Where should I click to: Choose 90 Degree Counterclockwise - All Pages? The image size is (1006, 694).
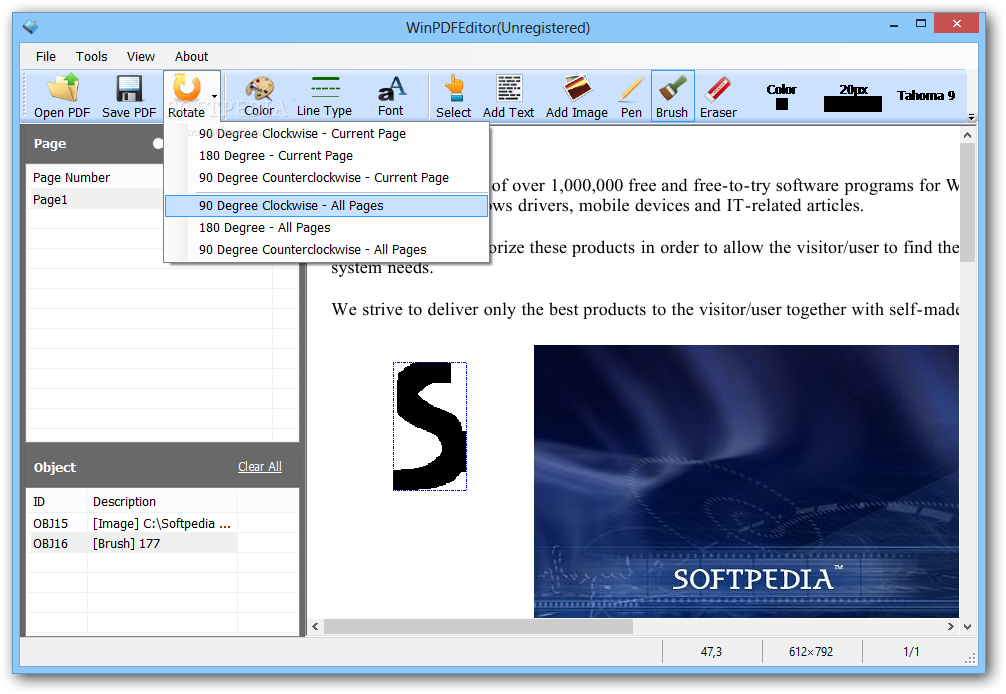tap(327, 250)
